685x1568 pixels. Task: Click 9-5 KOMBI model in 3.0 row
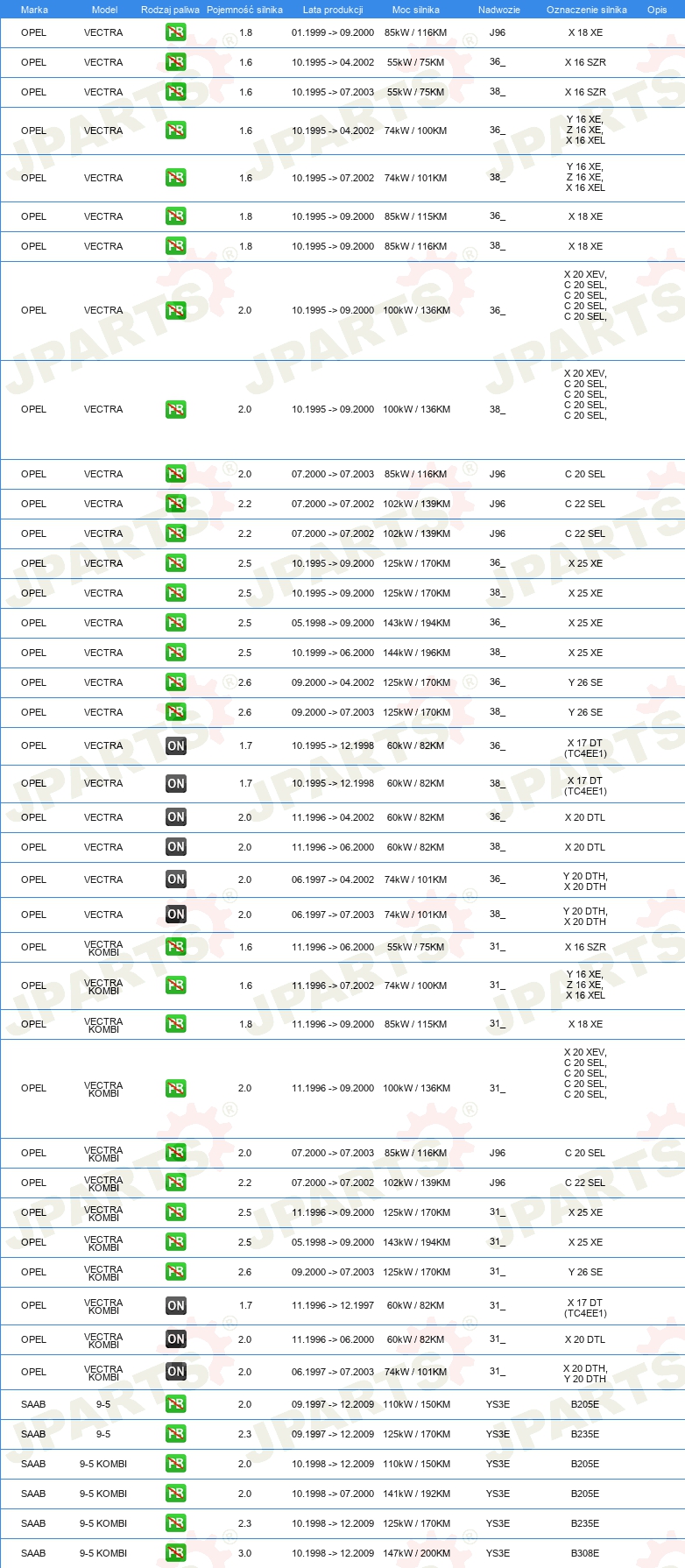(x=103, y=1553)
